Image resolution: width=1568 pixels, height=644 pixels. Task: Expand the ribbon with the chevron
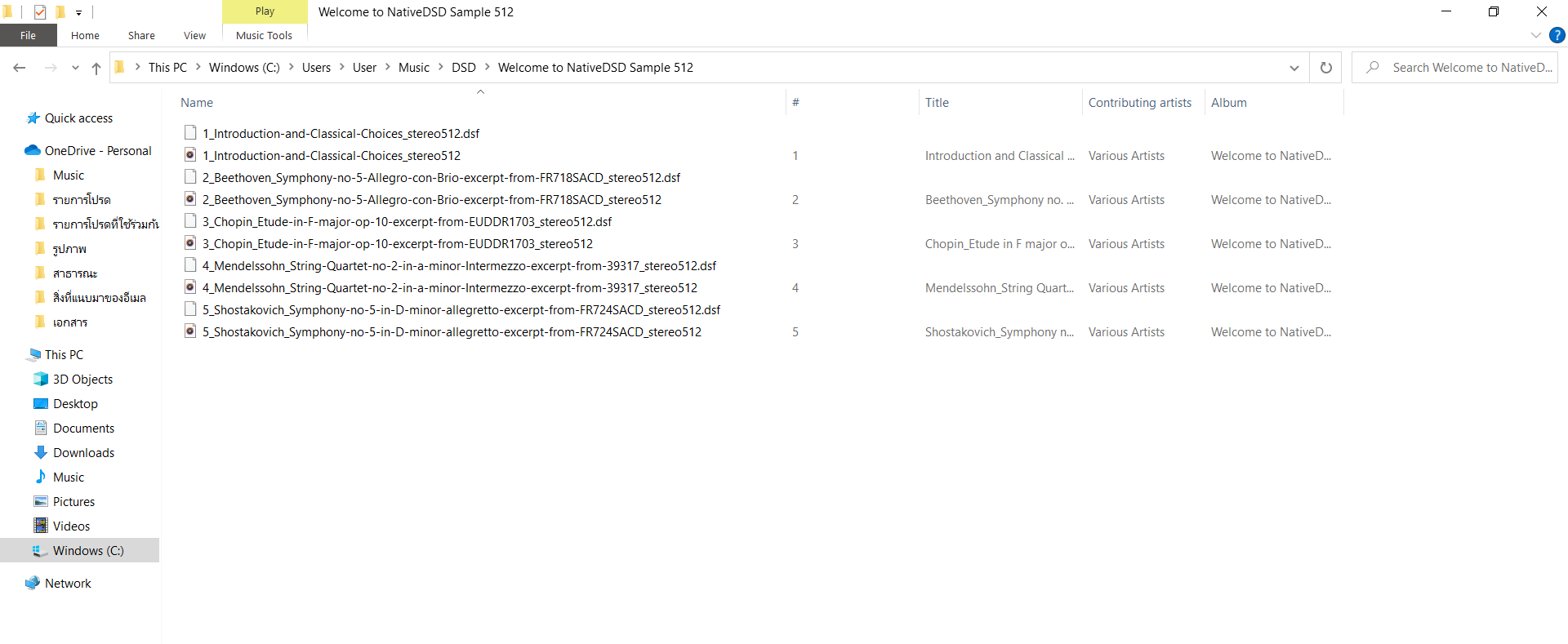click(x=1535, y=35)
